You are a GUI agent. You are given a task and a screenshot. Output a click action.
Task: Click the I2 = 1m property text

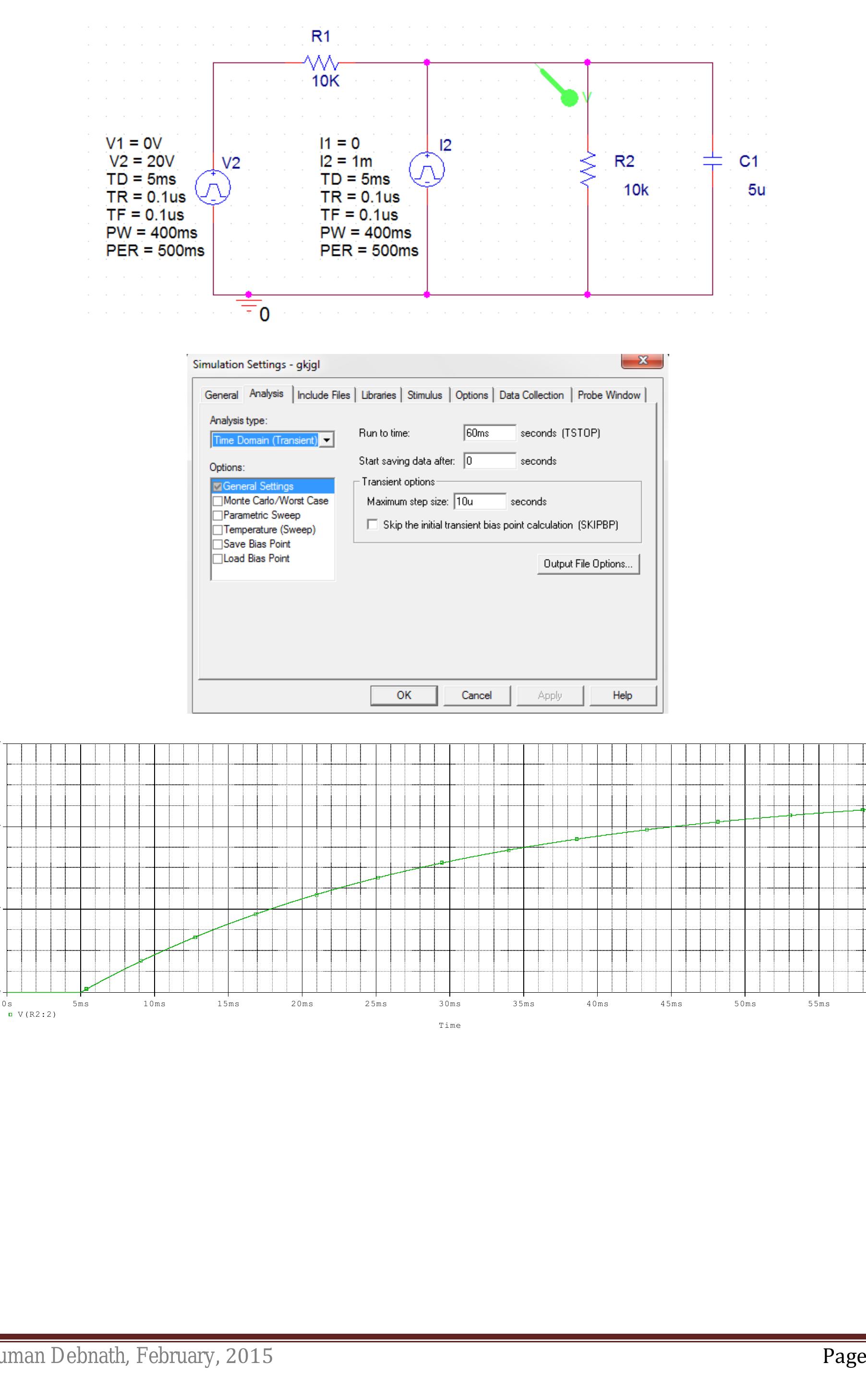[x=346, y=161]
